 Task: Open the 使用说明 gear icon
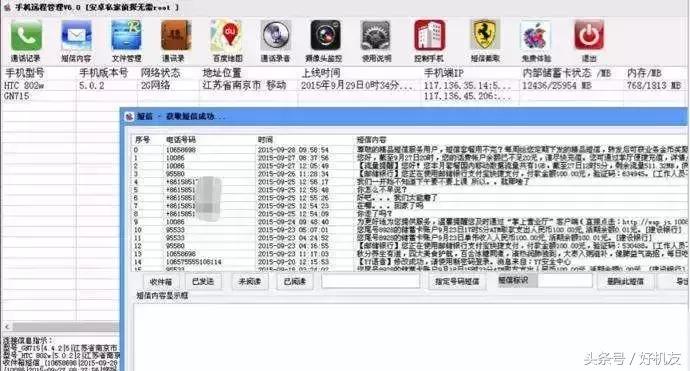tap(375, 35)
